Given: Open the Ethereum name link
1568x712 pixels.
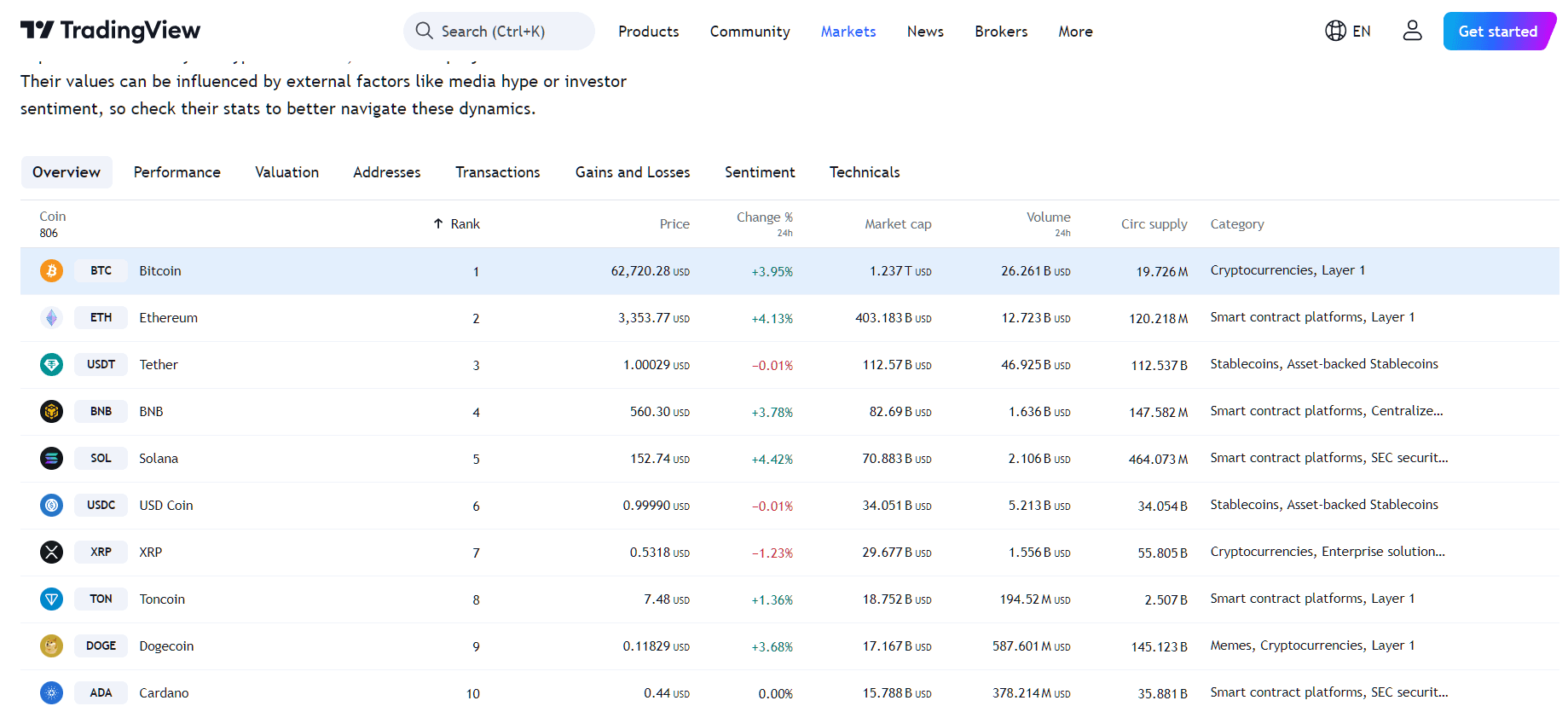Looking at the screenshot, I should (169, 318).
